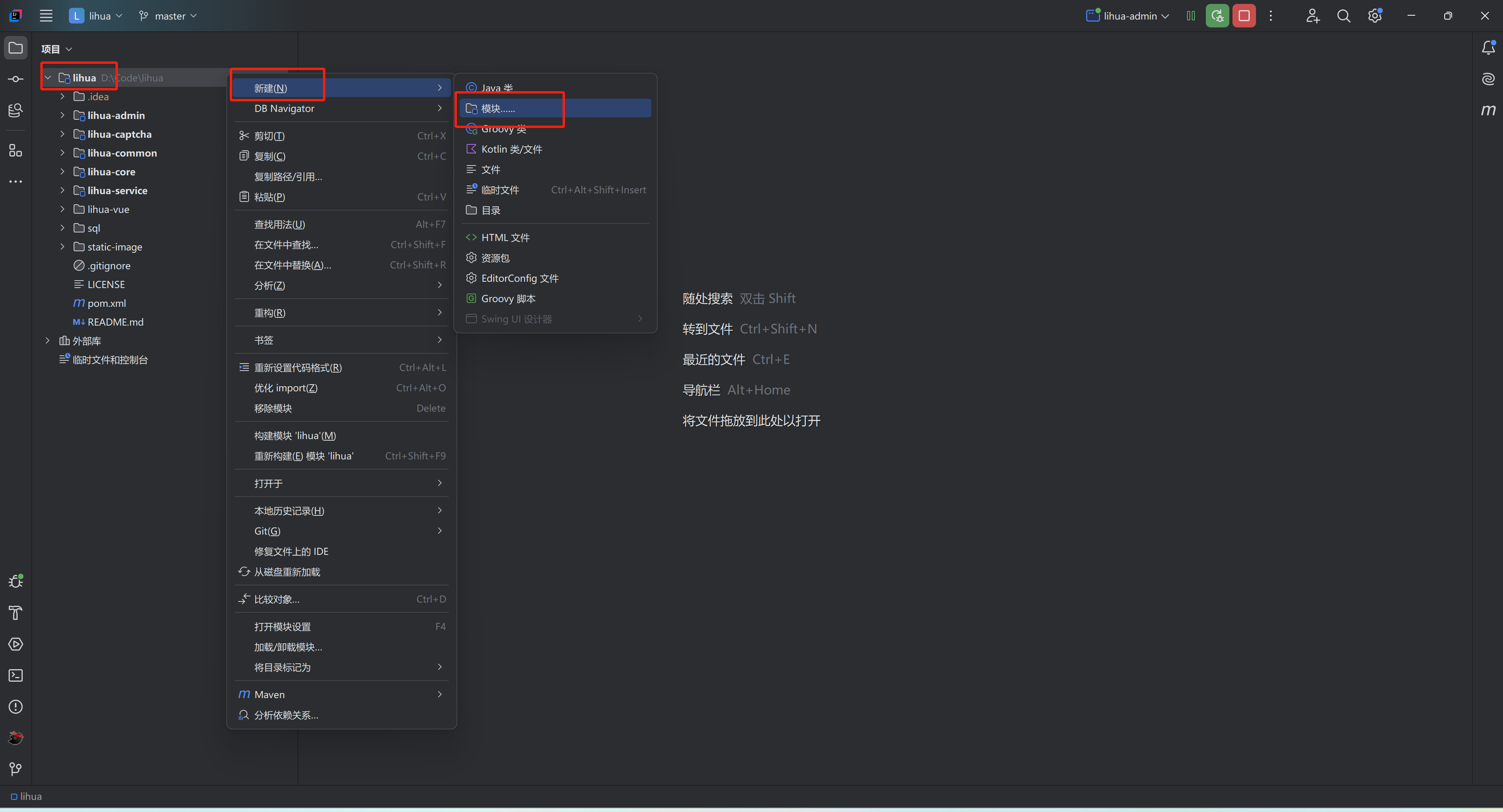Click the Stop run red button
1503x812 pixels.
pyautogui.click(x=1243, y=16)
